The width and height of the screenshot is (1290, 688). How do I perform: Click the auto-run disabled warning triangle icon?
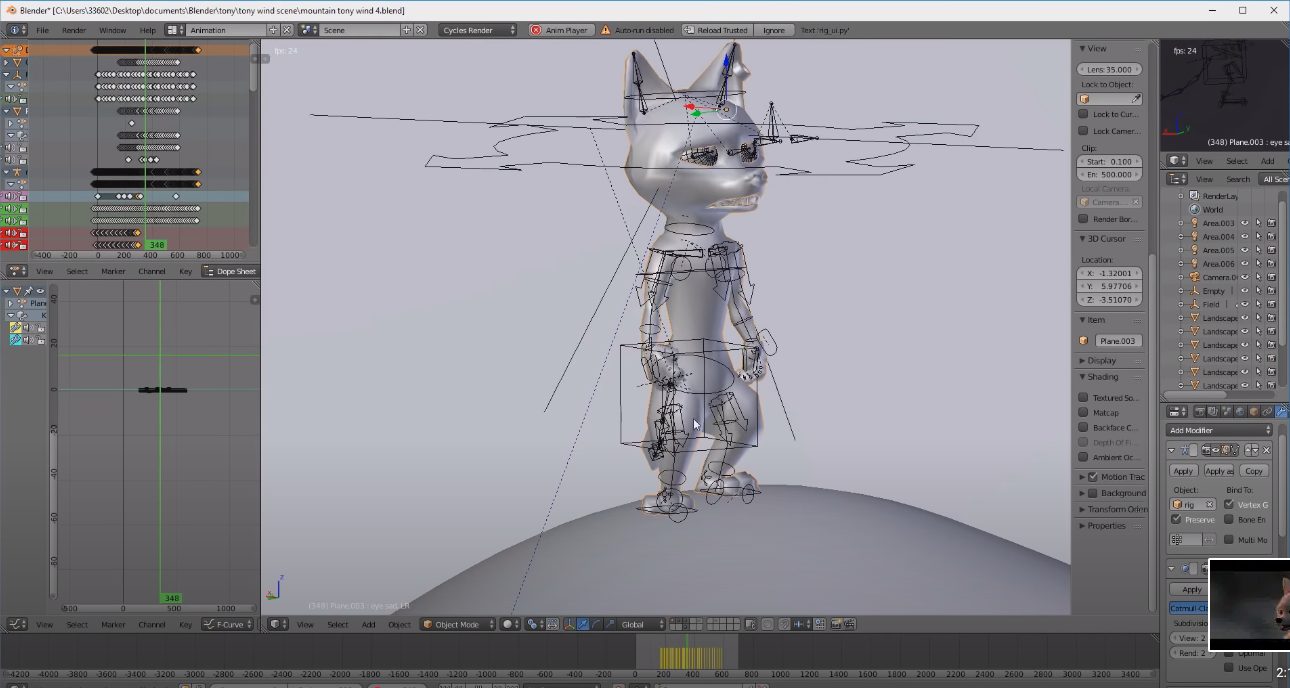click(607, 30)
